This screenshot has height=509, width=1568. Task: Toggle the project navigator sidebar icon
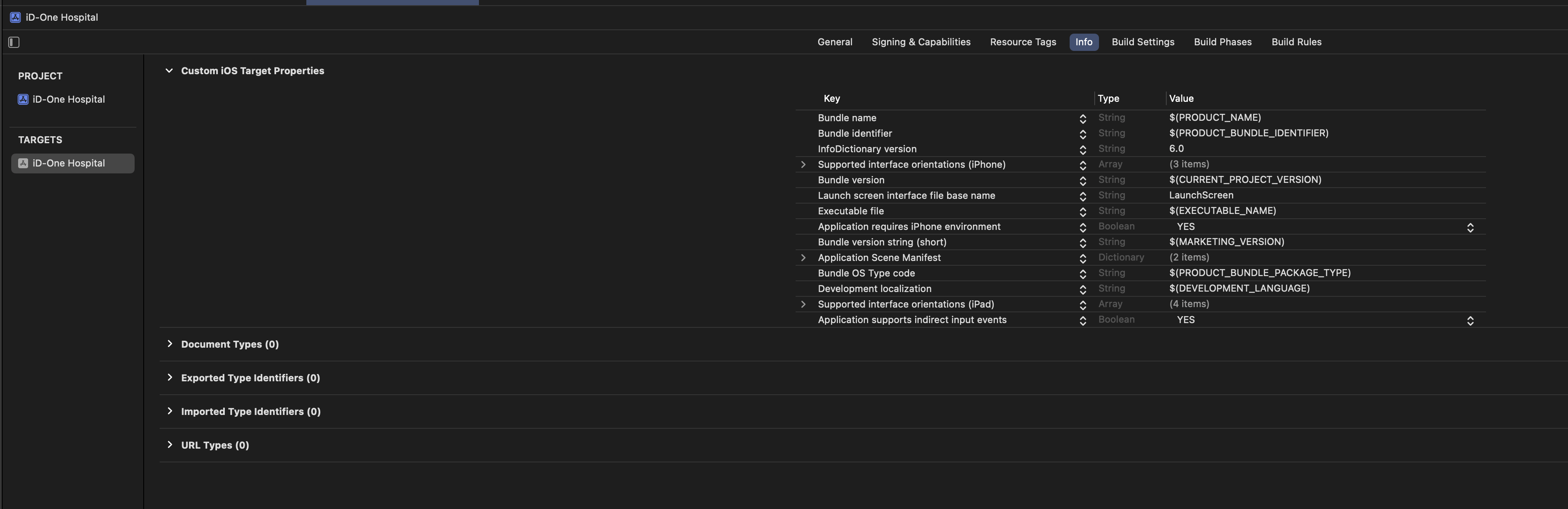[x=14, y=42]
